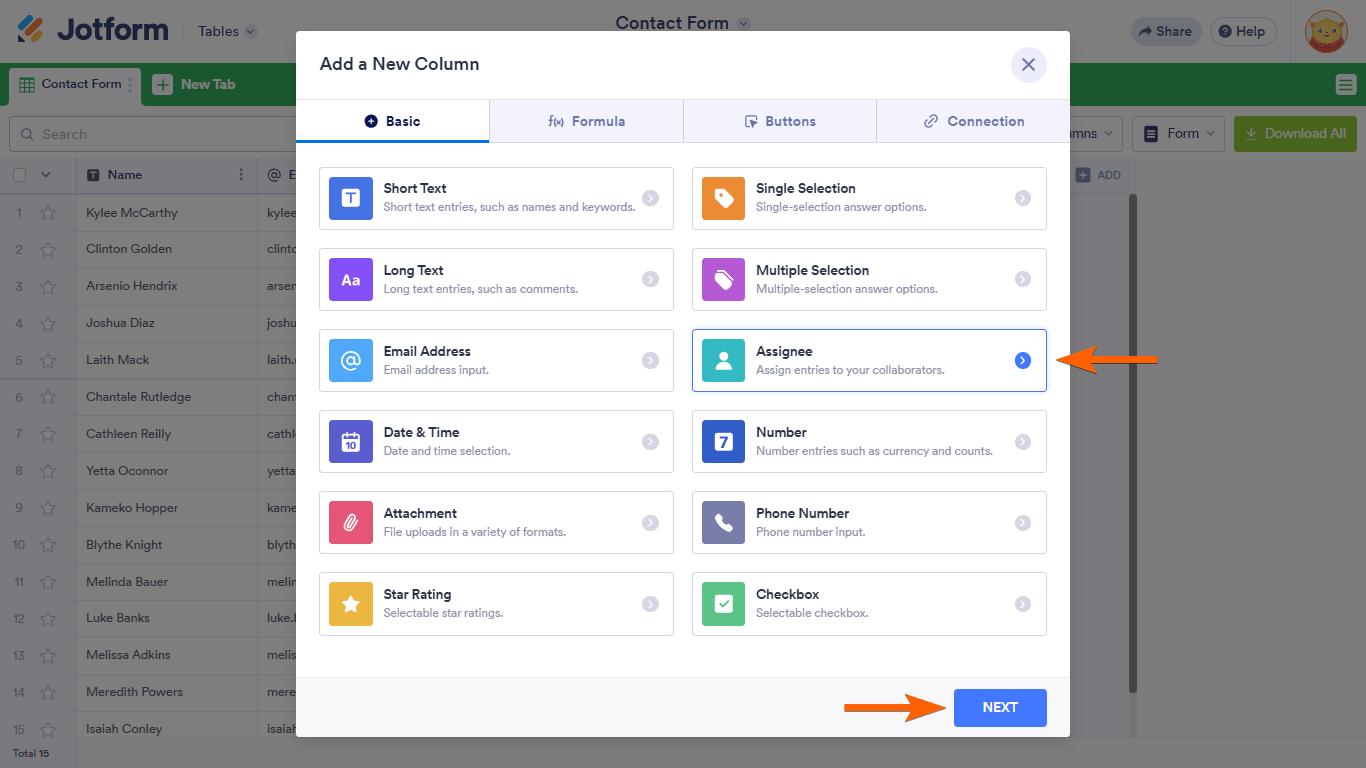This screenshot has width=1366, height=768.
Task: Open the Form view dropdown
Action: [1182, 133]
